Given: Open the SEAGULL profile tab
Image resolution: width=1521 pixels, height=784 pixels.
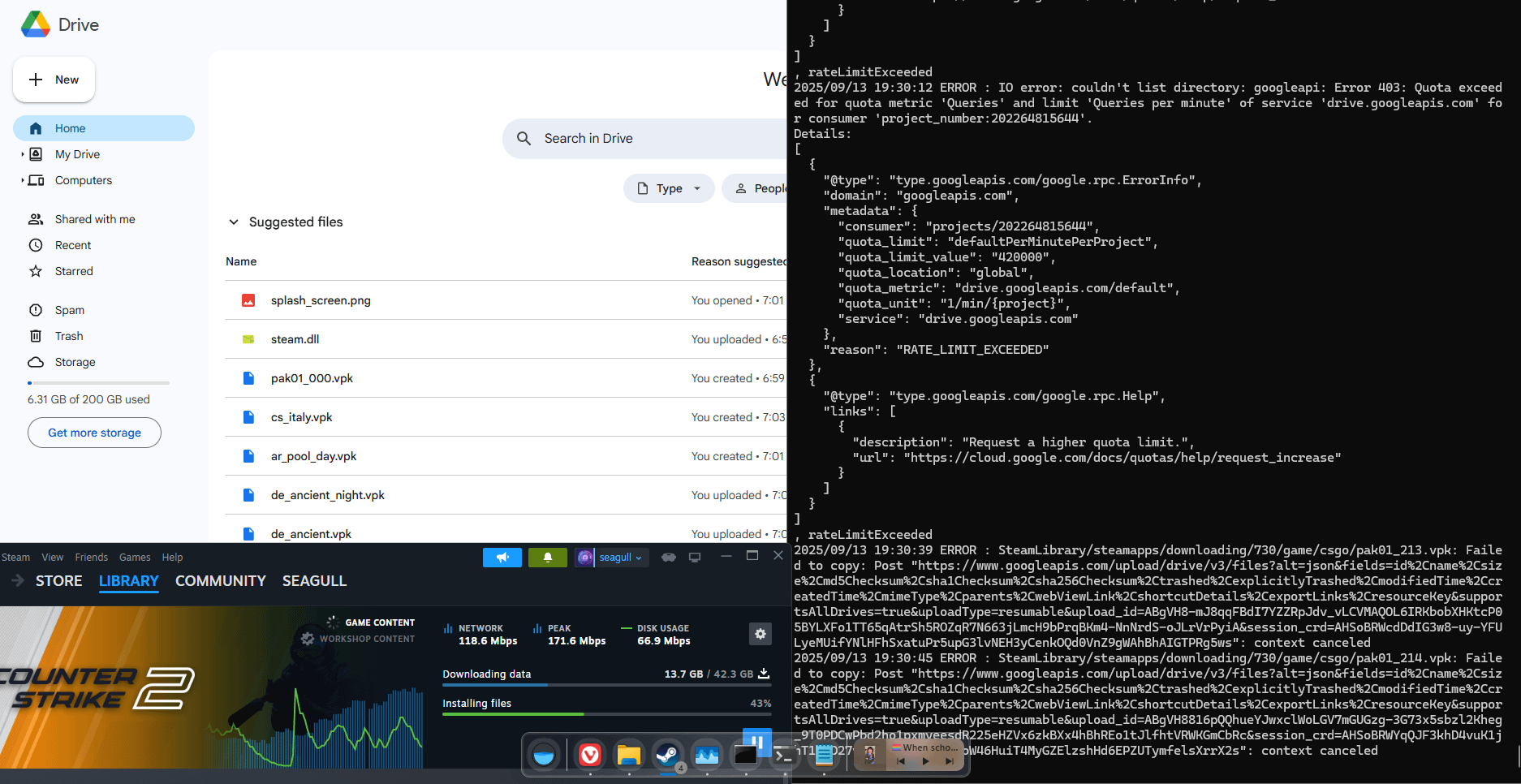Looking at the screenshot, I should coord(314,581).
